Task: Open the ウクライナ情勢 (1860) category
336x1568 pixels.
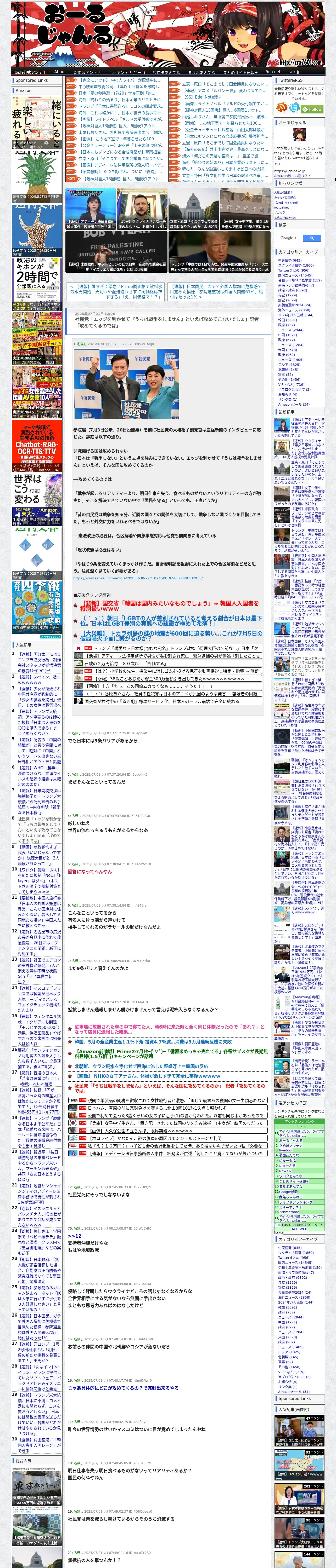Action: click(x=296, y=266)
